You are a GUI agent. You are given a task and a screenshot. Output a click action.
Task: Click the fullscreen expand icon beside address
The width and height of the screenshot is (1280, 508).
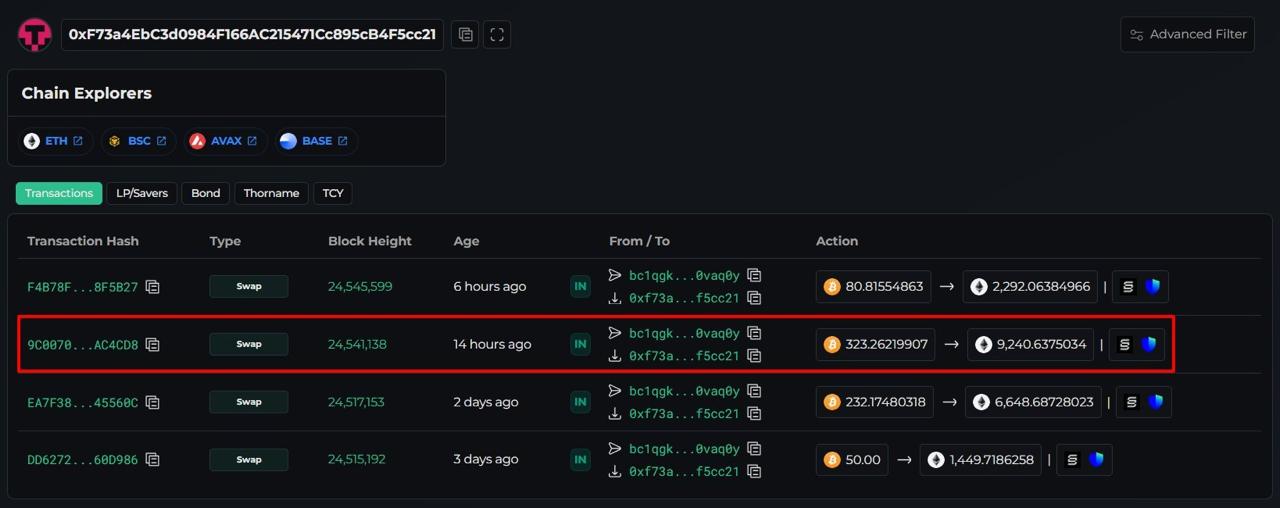point(497,34)
